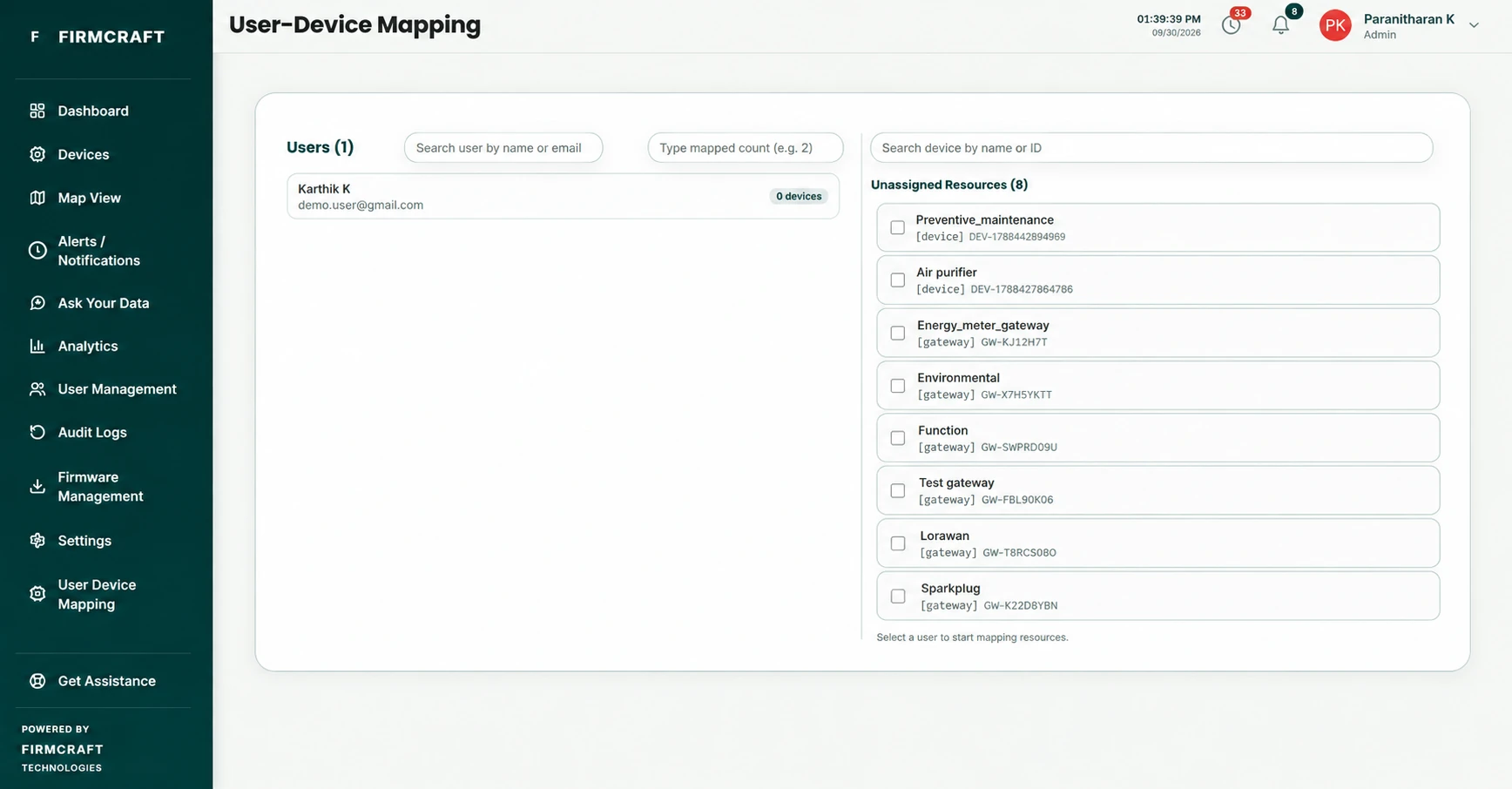The width and height of the screenshot is (1512, 789).
Task: Click the Devices icon in sidebar
Action: [37, 154]
